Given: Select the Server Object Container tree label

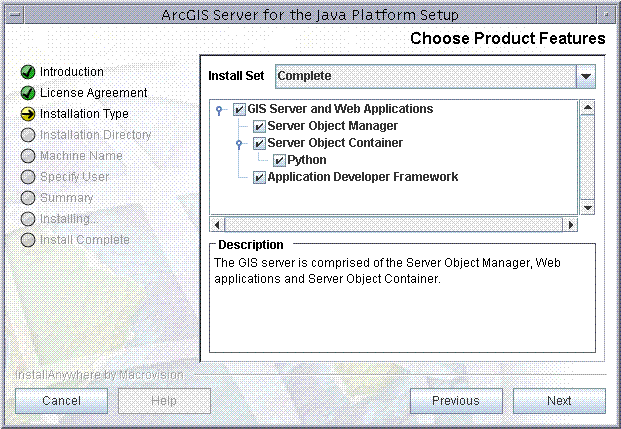Looking at the screenshot, I should click(335, 143).
